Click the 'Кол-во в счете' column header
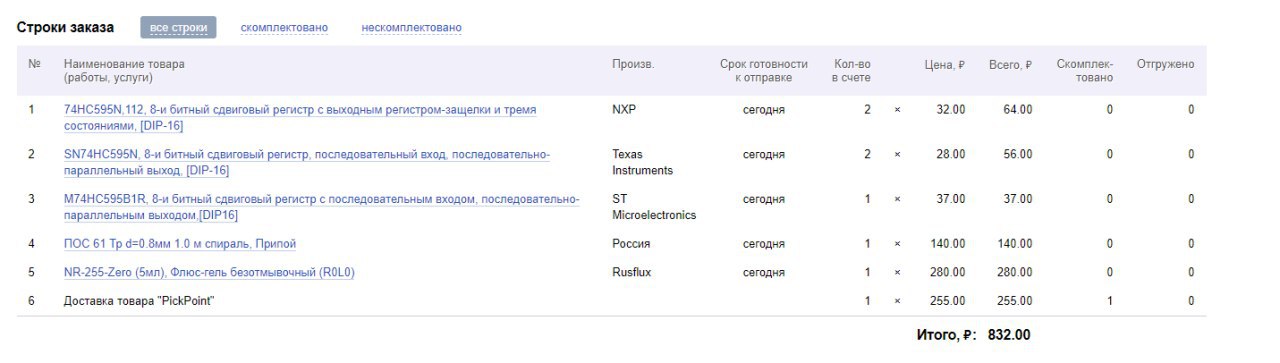 (852, 71)
